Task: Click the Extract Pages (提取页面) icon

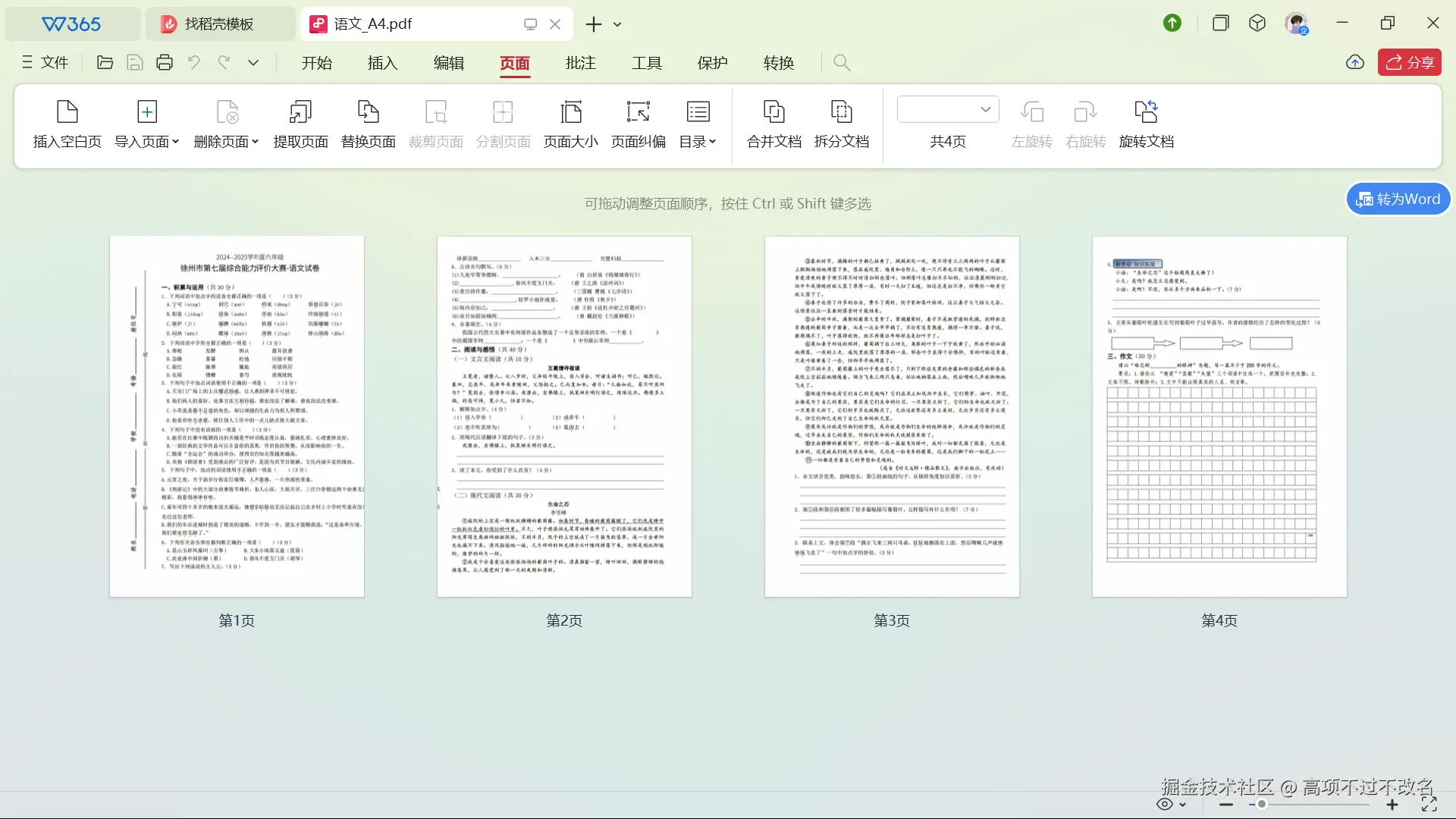Action: (300, 112)
